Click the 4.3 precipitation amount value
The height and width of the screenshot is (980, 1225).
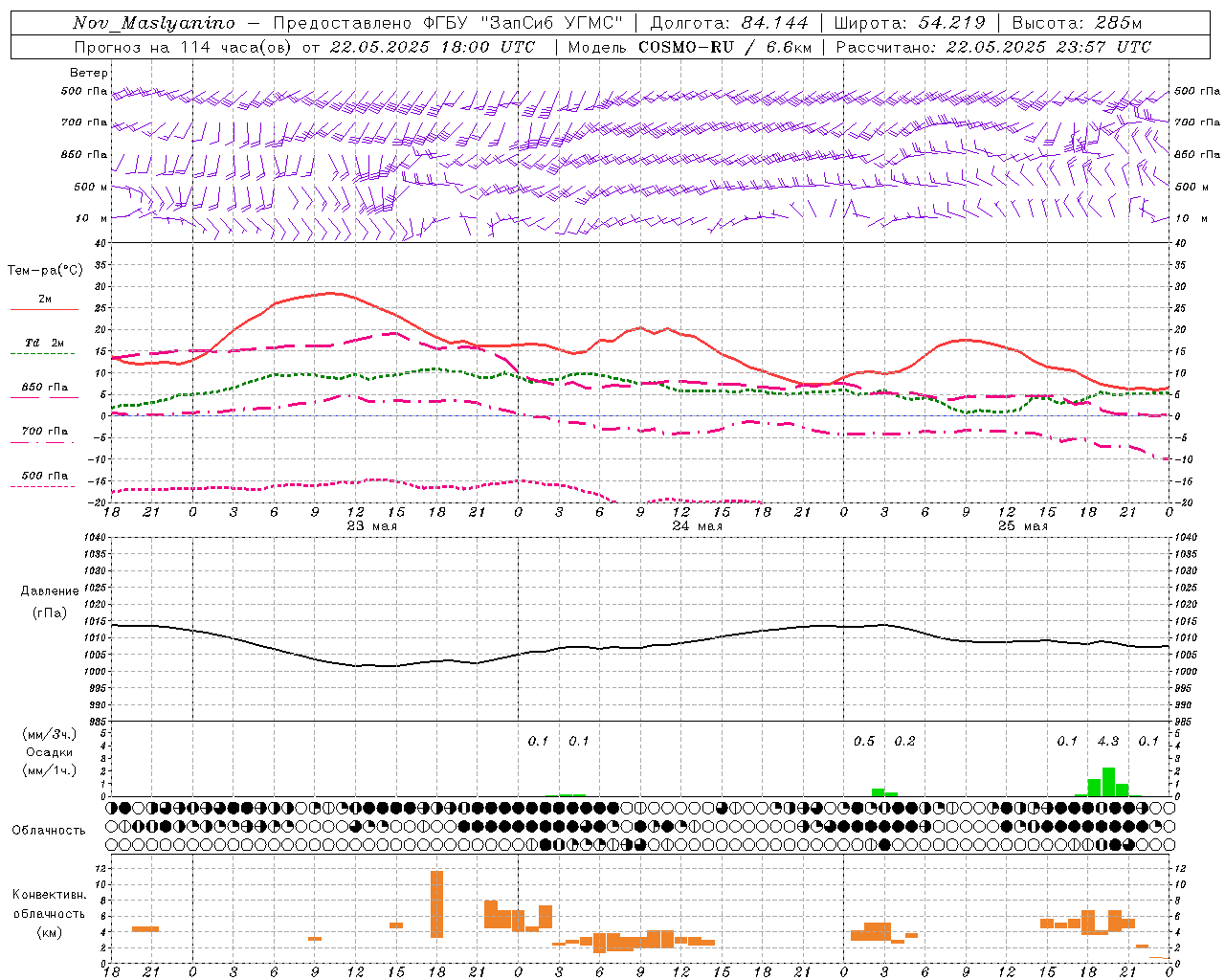click(1108, 742)
